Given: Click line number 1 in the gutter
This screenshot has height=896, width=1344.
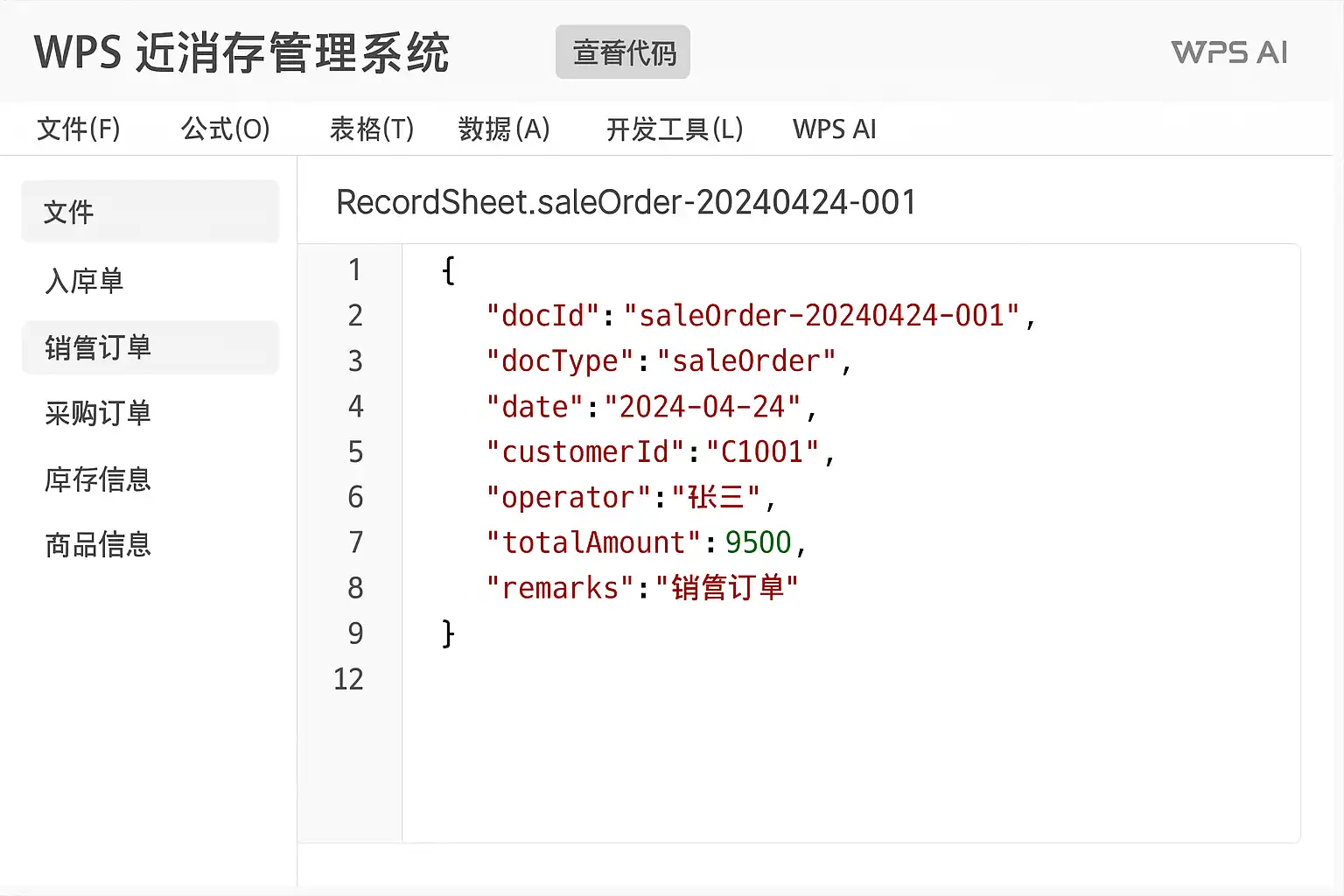Looking at the screenshot, I should click(354, 269).
